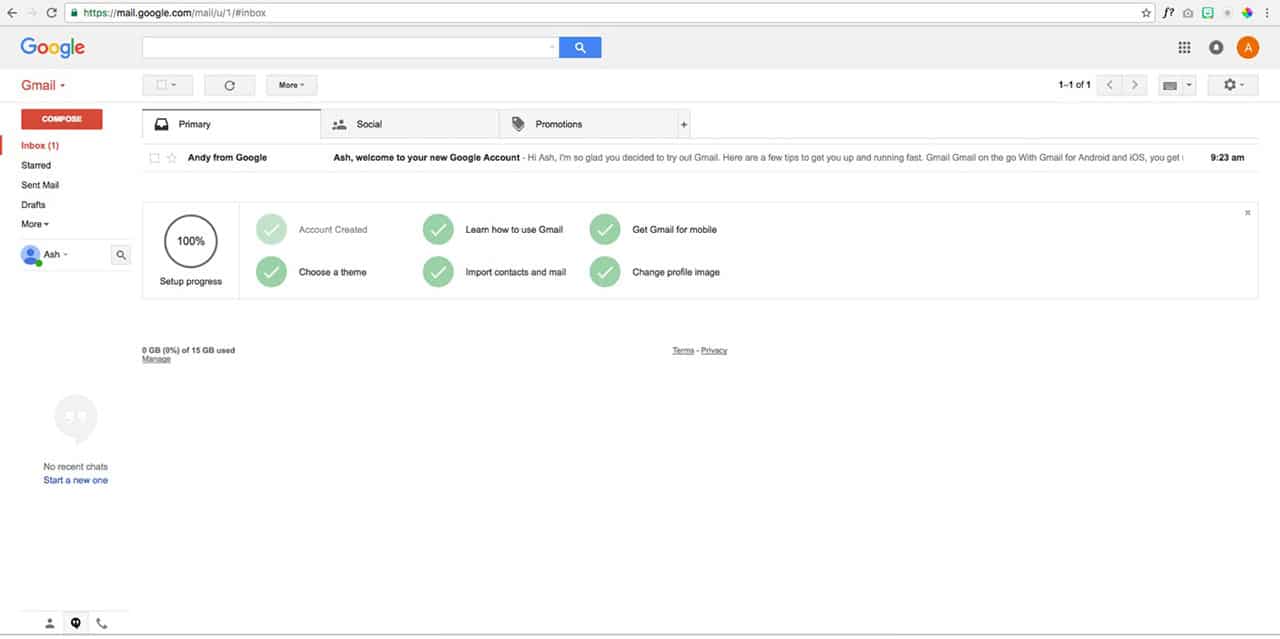The width and height of the screenshot is (1280, 639).
Task: Toggle the select-all checkbox in toolbar
Action: pos(161,85)
